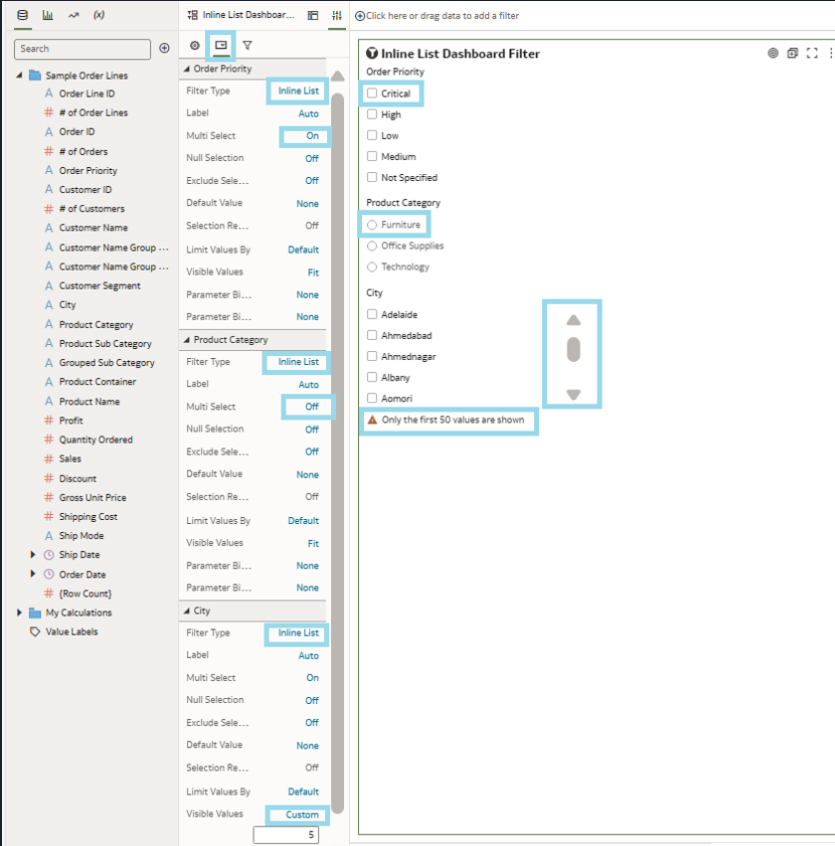Select the Furniture radio button
Image resolution: width=835 pixels, height=846 pixels.
click(x=372, y=225)
